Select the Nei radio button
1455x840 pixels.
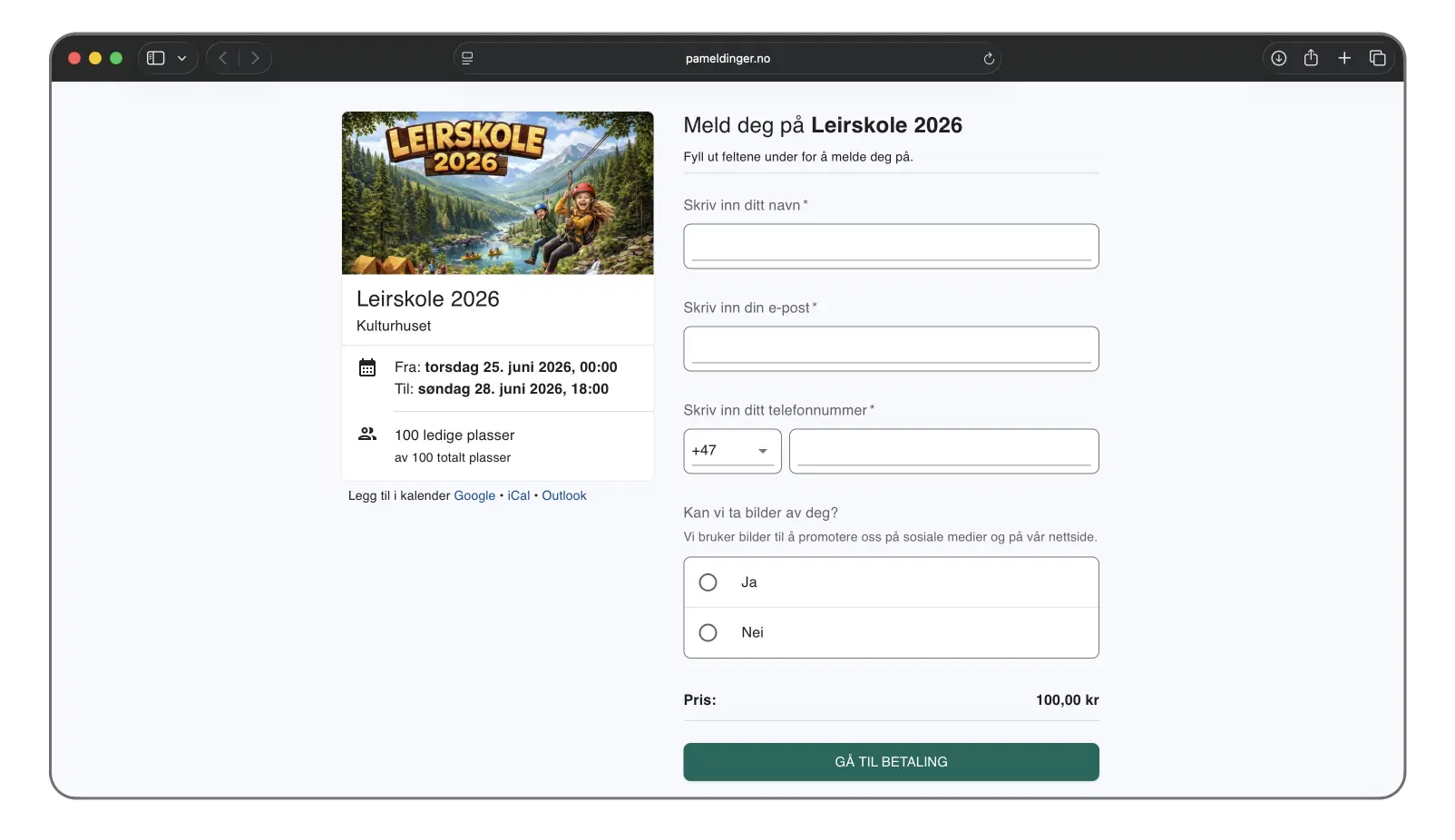tap(708, 632)
